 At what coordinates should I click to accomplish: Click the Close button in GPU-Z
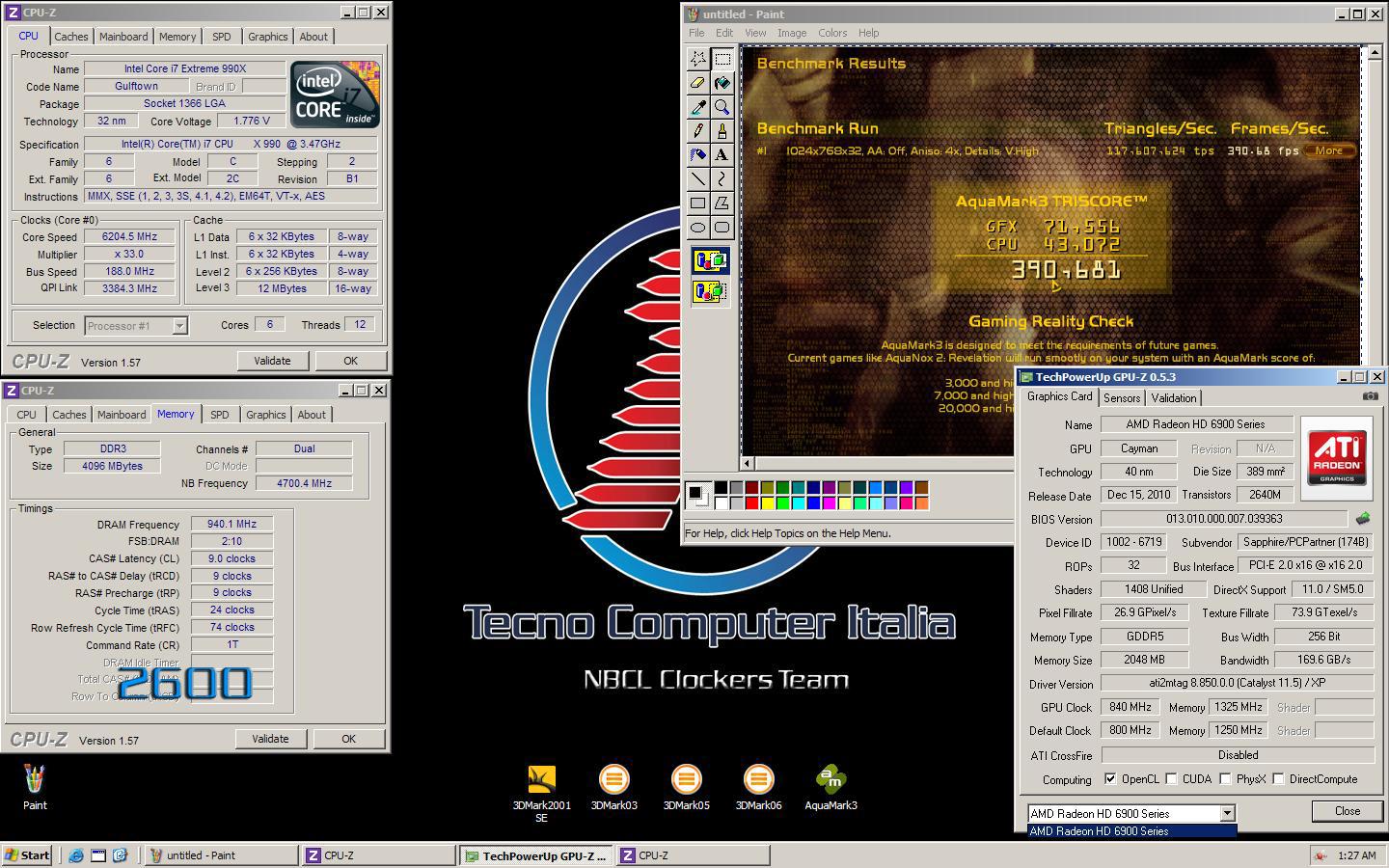click(x=1348, y=811)
